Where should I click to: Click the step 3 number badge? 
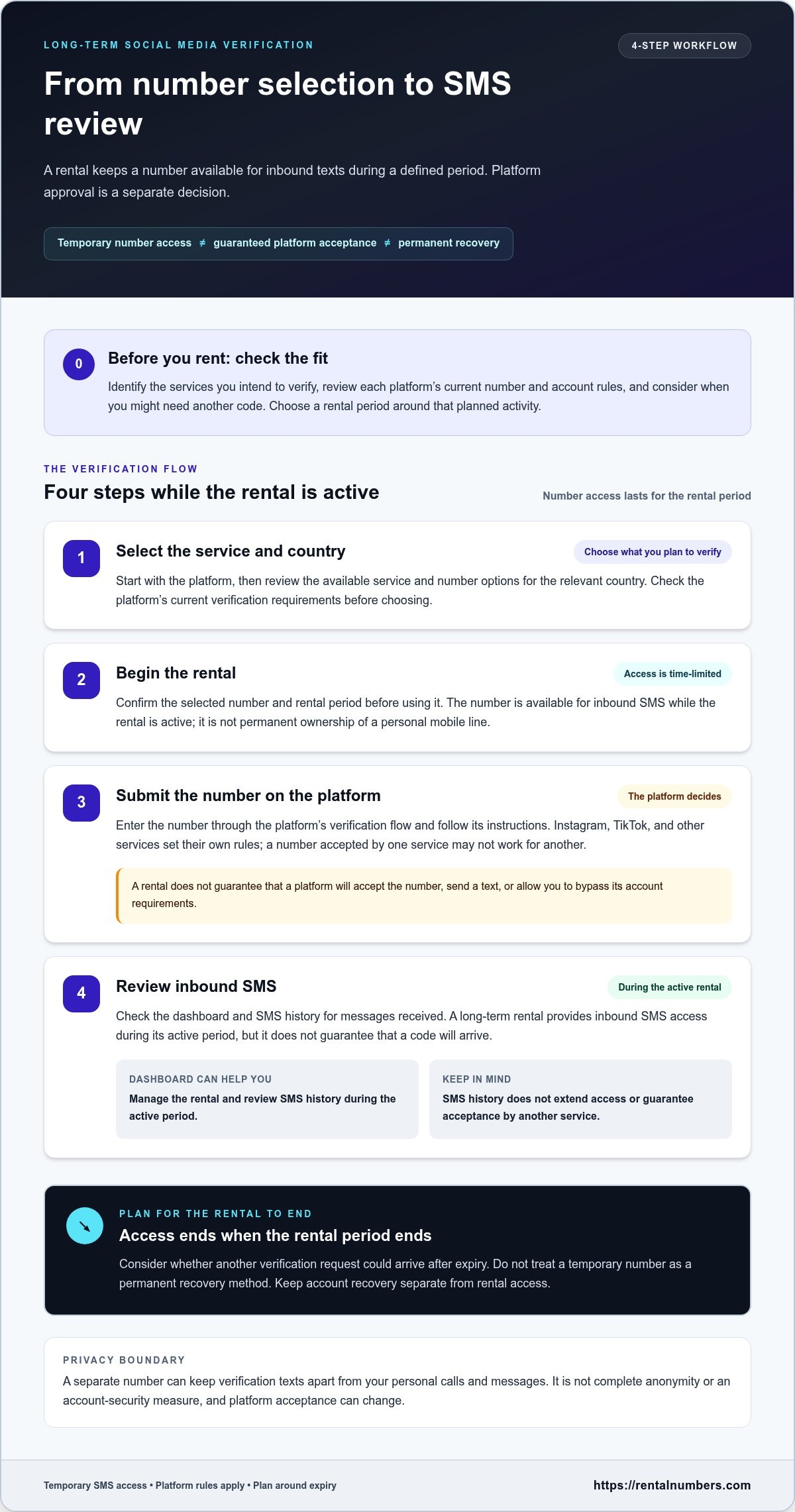click(x=81, y=802)
